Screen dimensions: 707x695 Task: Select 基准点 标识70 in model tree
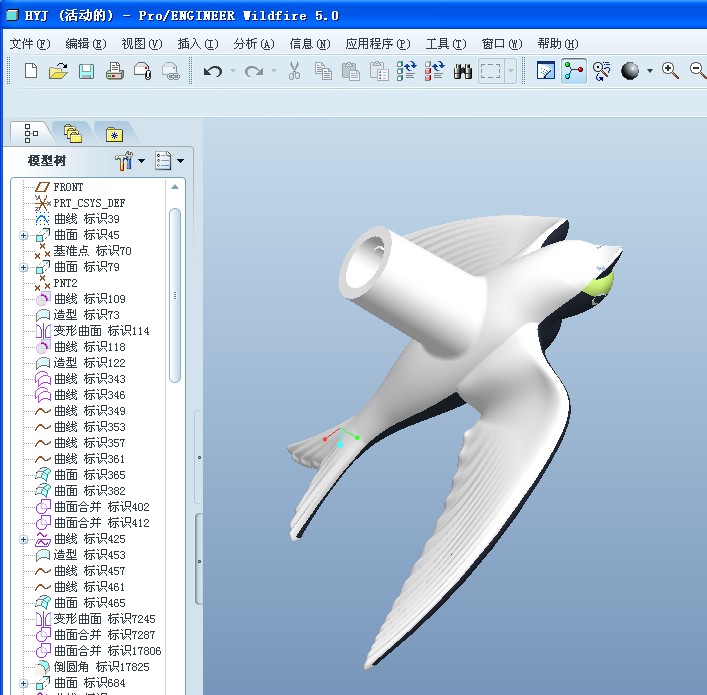pos(83,251)
